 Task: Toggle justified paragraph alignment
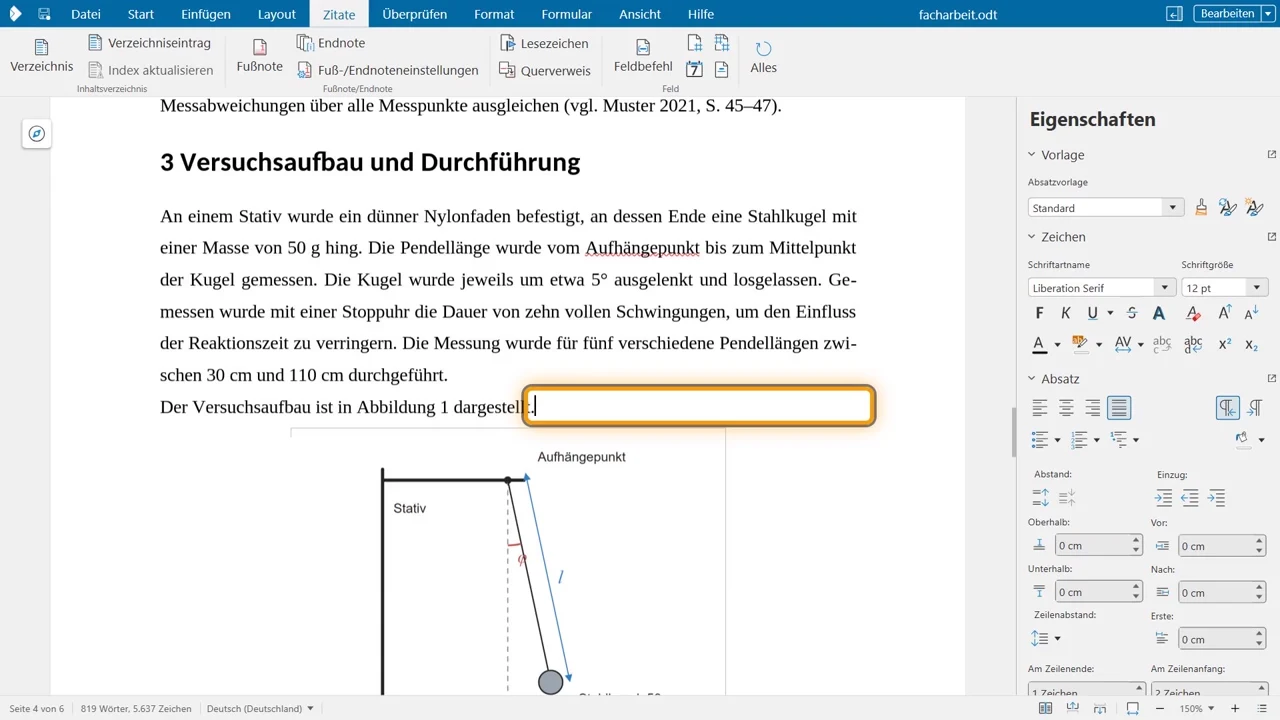point(1119,408)
